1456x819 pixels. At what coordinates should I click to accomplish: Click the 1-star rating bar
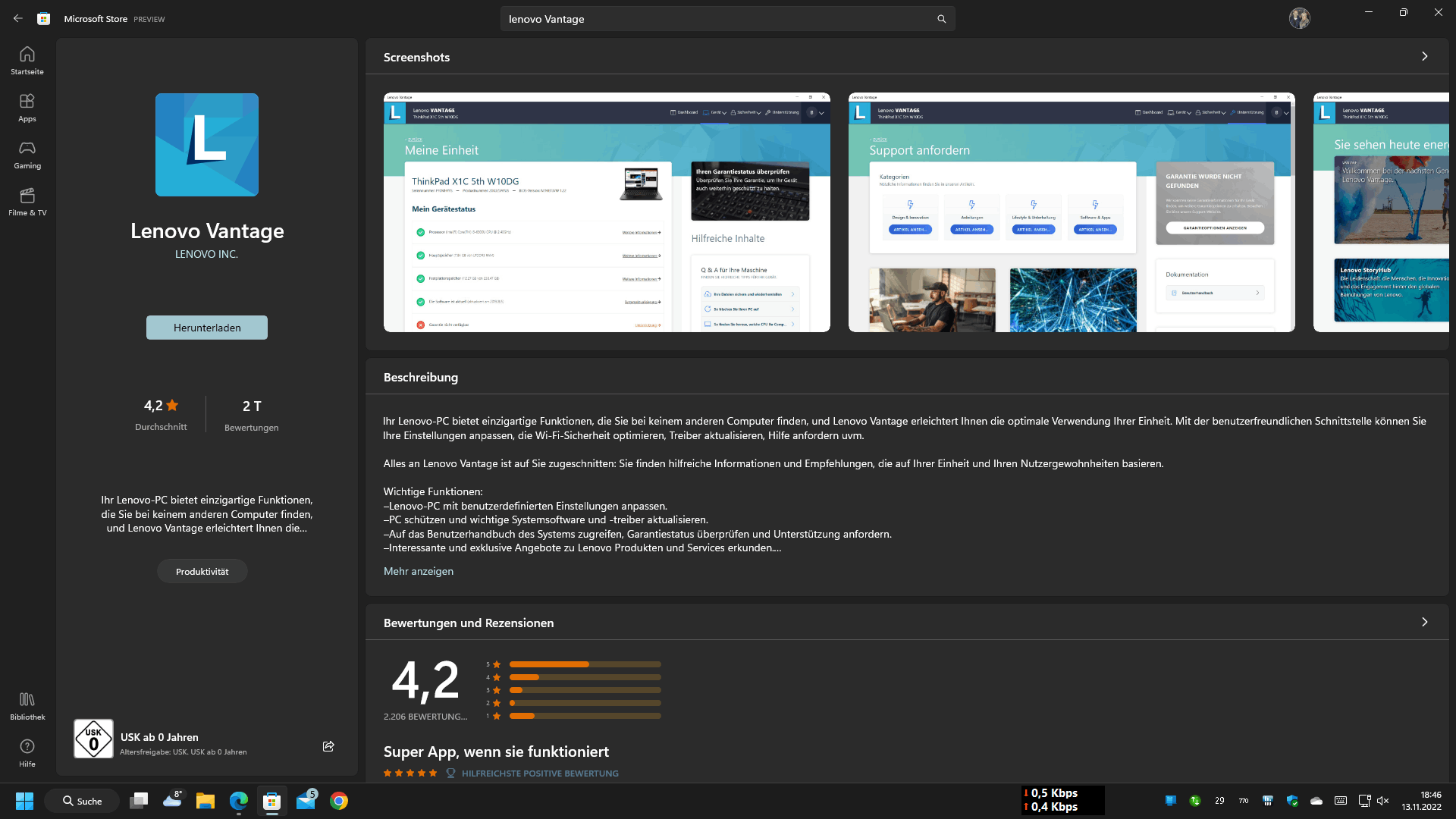pyautogui.click(x=585, y=716)
